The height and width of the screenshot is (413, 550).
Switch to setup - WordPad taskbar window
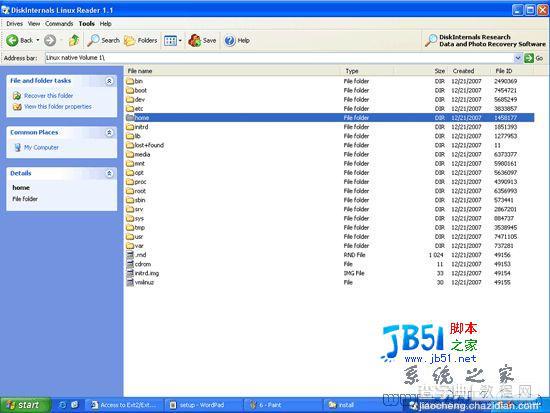point(203,405)
